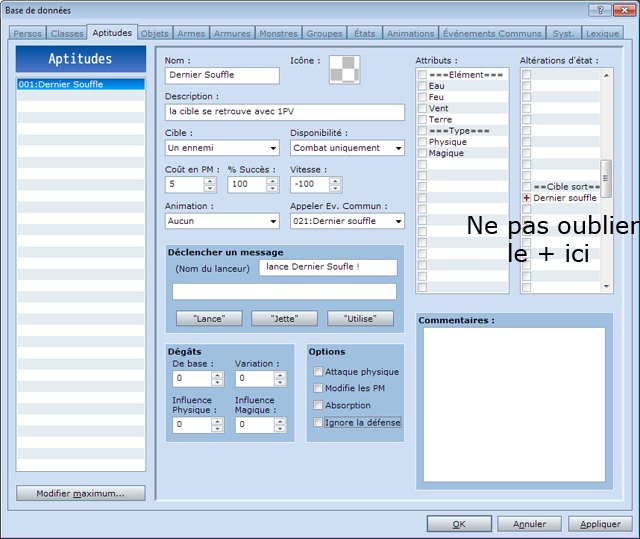640x539 pixels.
Task: Enable the Eau attribute checkbox
Action: 422,86
